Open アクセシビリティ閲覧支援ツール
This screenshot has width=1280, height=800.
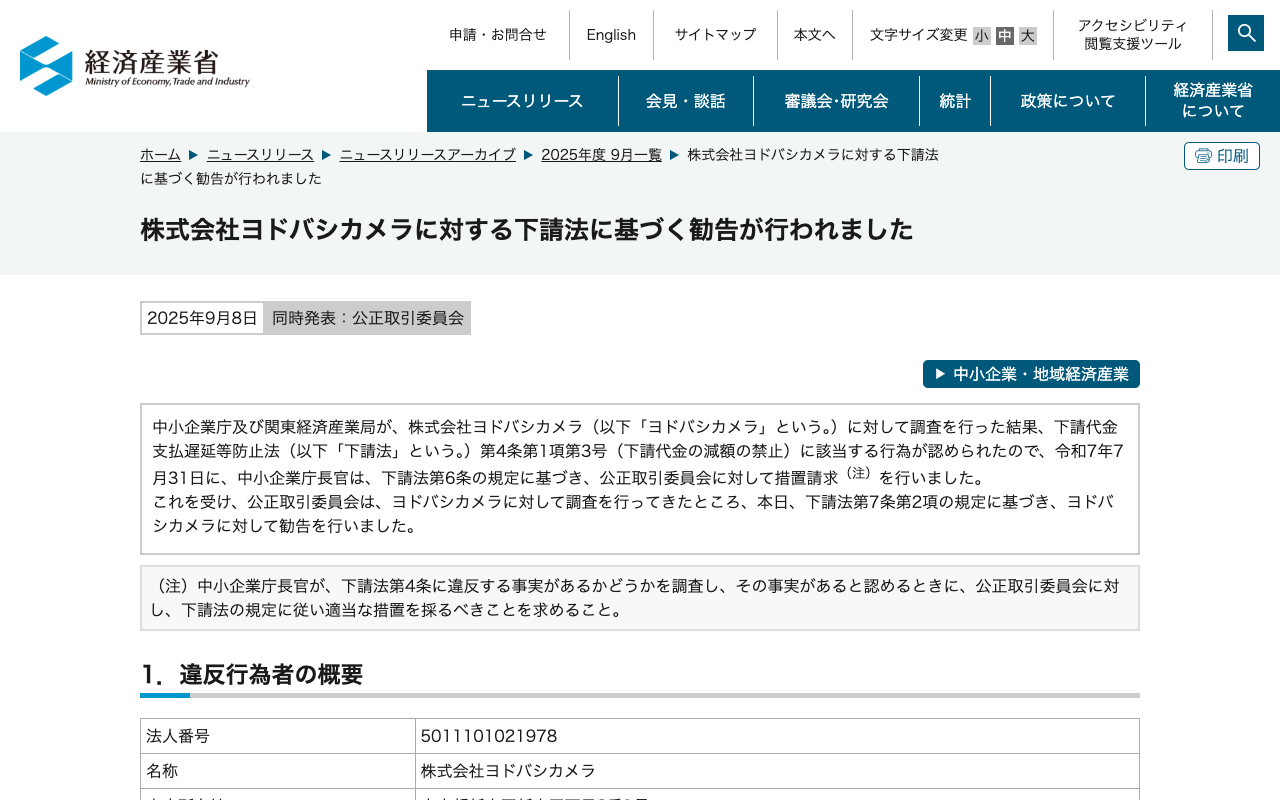tap(1133, 35)
